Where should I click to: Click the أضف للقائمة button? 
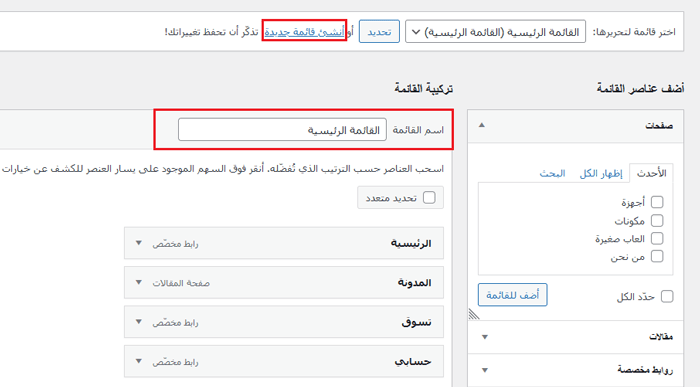click(512, 295)
